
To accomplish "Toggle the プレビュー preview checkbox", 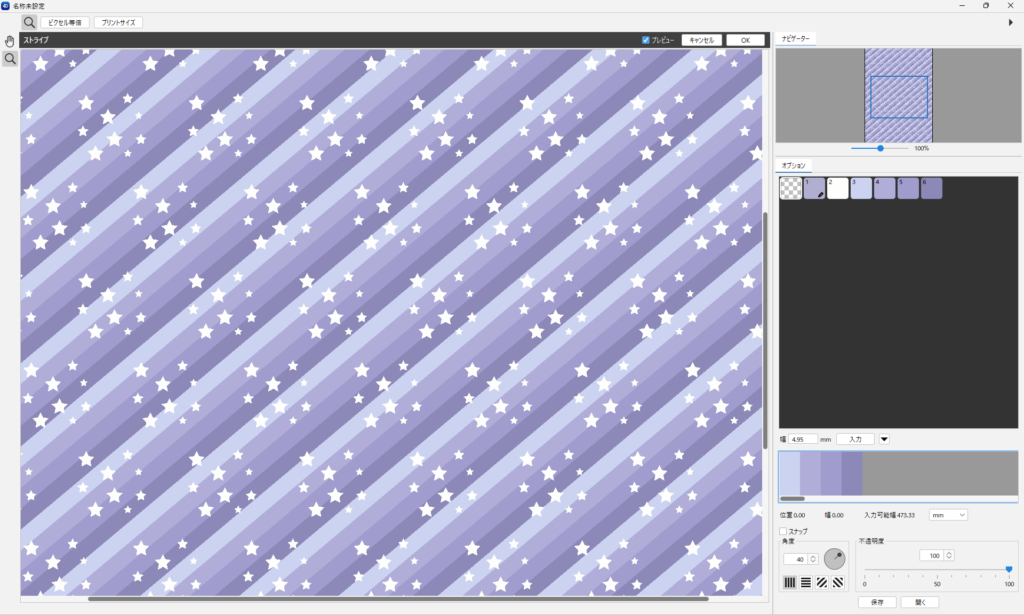I will tap(646, 40).
